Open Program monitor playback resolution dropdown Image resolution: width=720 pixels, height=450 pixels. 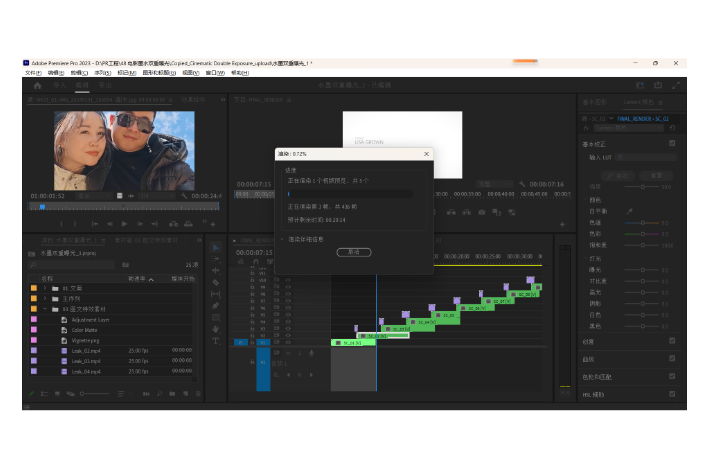(495, 184)
